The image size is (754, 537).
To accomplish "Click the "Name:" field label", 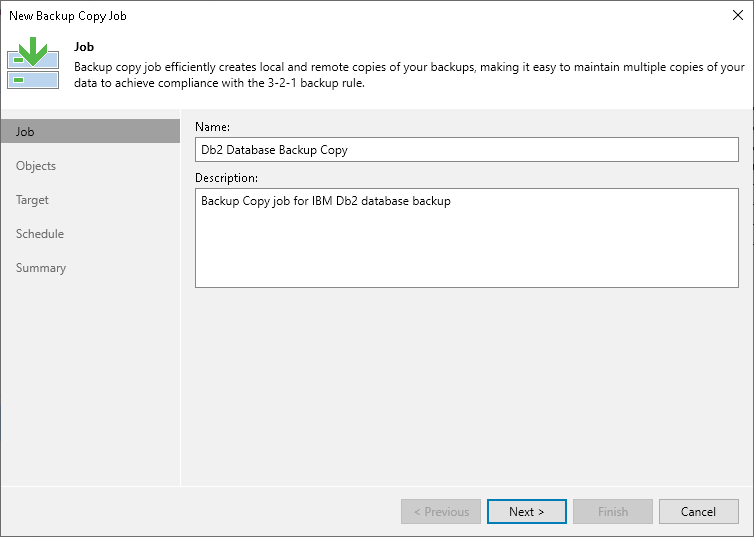I will (212, 127).
